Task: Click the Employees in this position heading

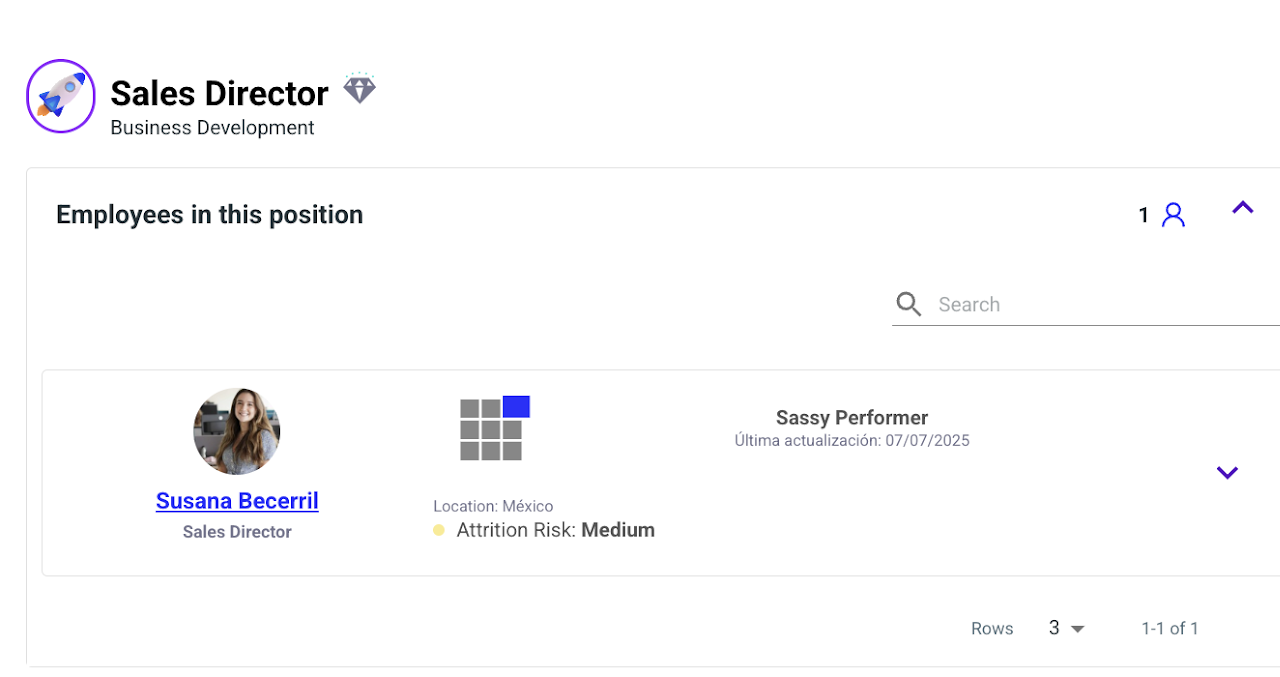Action: (209, 215)
